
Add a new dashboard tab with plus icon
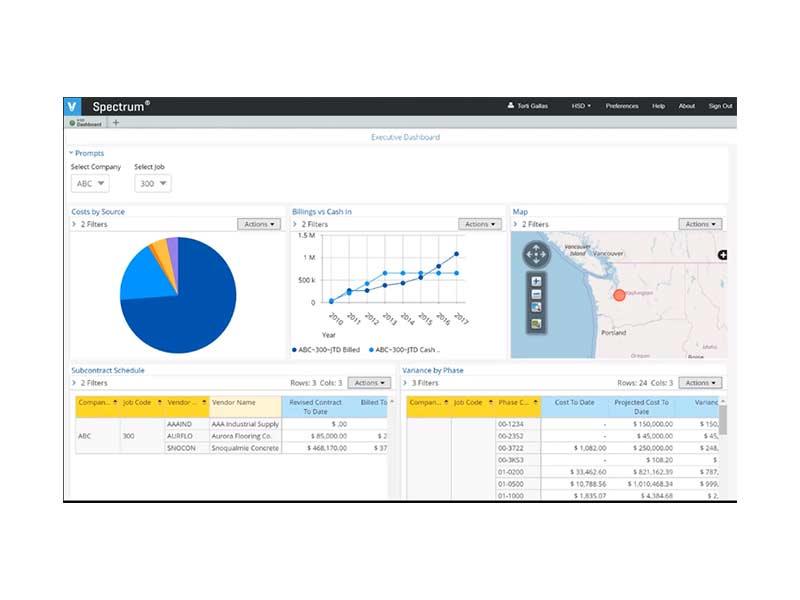[x=116, y=122]
